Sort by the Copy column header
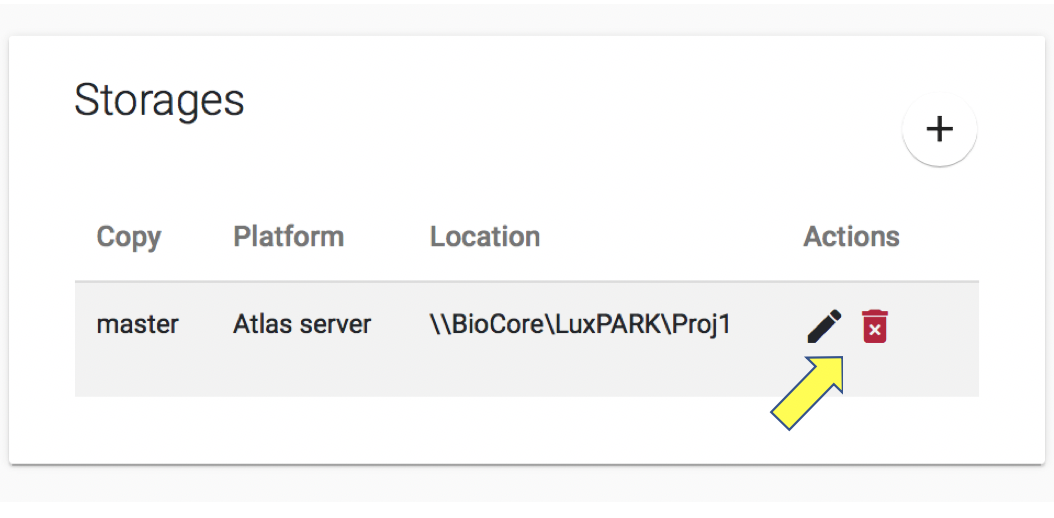 (128, 237)
